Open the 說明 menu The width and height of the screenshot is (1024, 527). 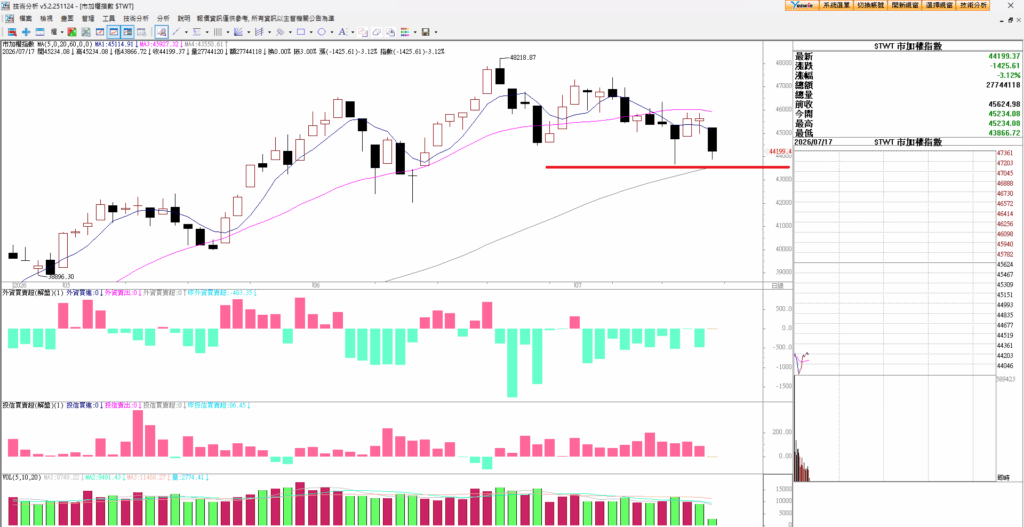coord(184,18)
